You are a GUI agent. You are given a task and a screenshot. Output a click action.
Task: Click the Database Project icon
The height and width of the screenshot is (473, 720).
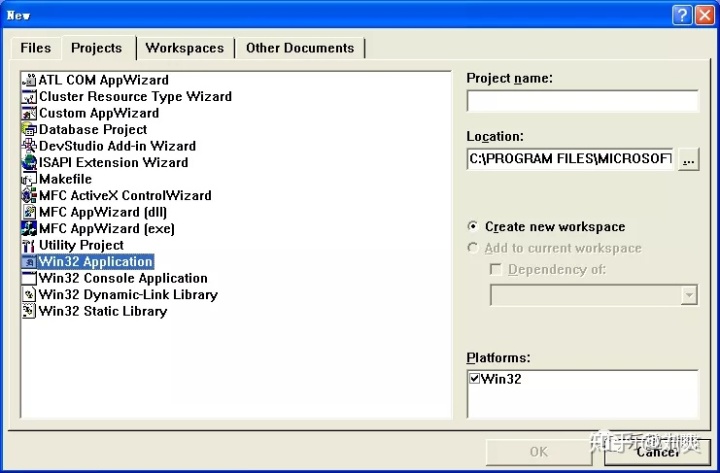29,130
